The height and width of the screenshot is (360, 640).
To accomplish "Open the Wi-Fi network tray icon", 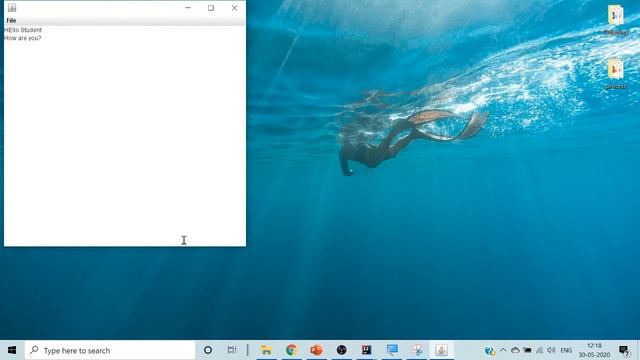I will coord(540,350).
